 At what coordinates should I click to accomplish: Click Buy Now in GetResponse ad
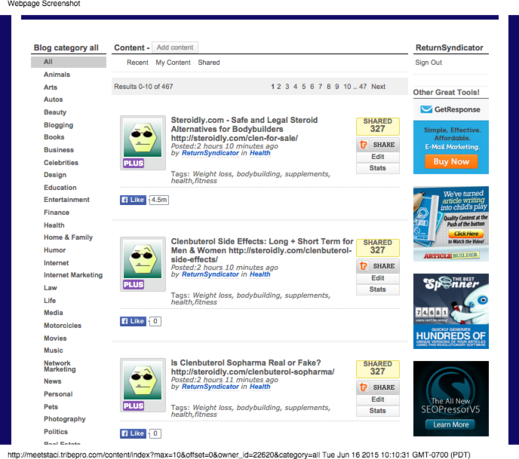pyautogui.click(x=451, y=162)
